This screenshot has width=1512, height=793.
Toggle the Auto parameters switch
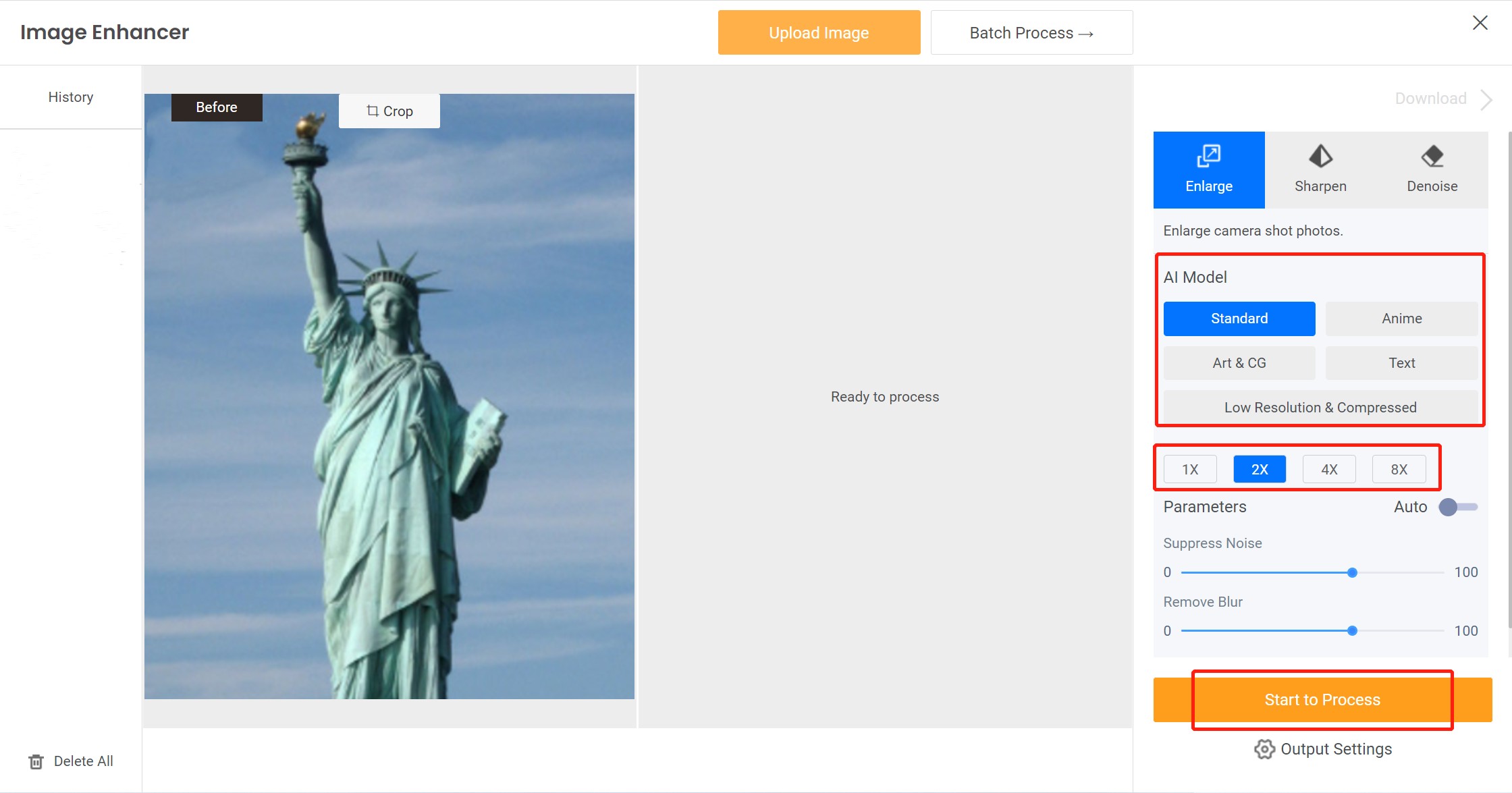coord(1458,507)
